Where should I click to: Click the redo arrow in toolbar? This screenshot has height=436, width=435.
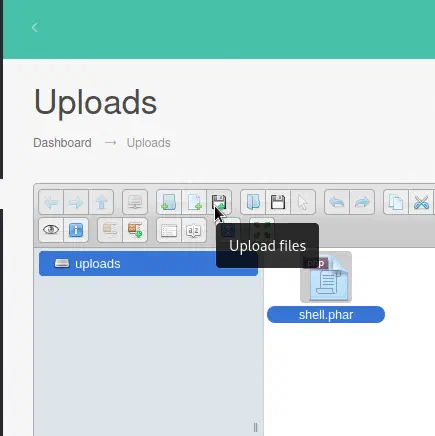pyautogui.click(x=362, y=202)
